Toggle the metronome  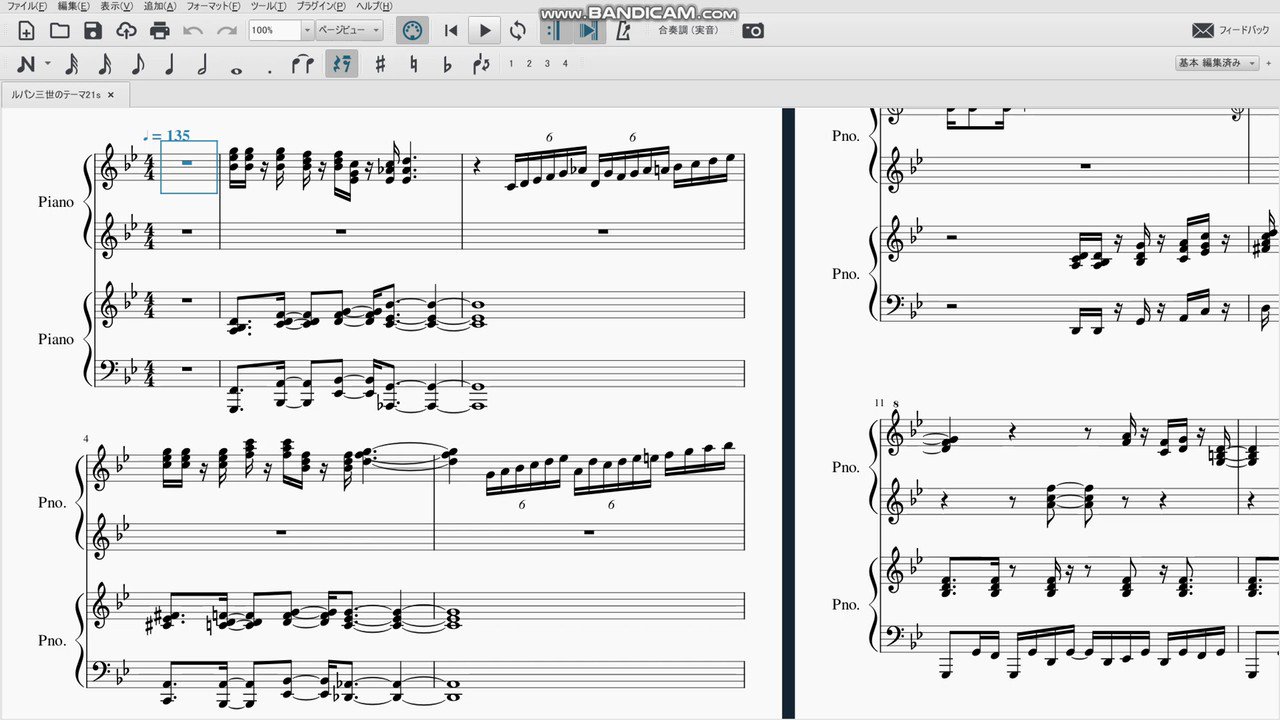[624, 30]
